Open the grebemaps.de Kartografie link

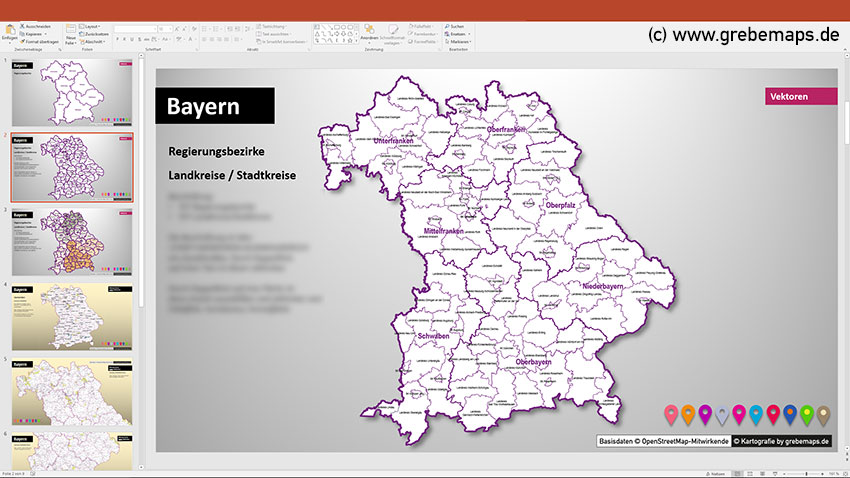coord(781,440)
